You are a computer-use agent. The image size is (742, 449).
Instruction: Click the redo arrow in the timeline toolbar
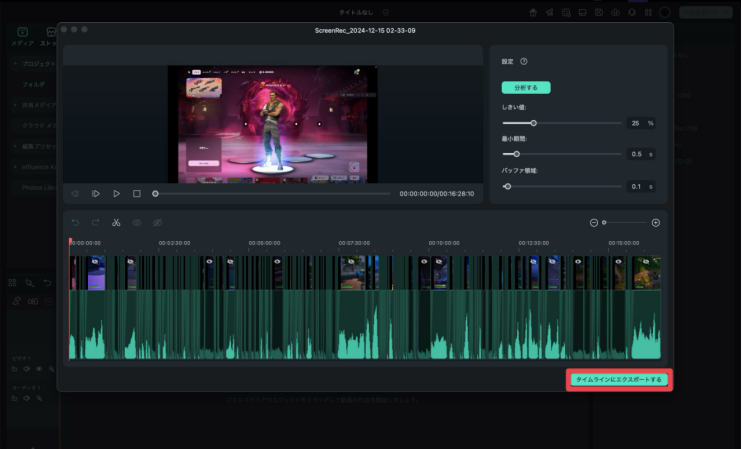(95, 222)
